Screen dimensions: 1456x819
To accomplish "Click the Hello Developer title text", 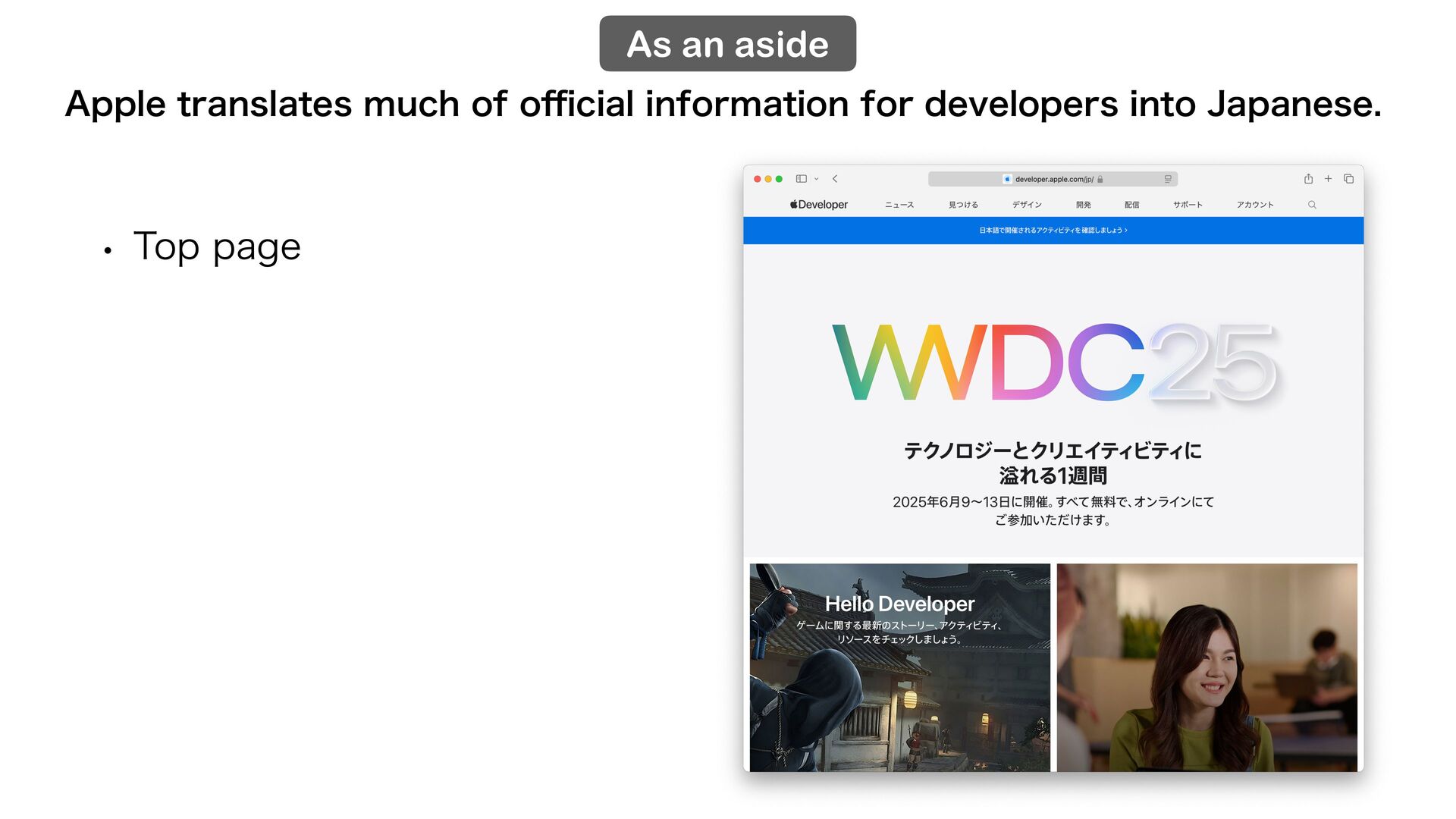I will point(900,604).
